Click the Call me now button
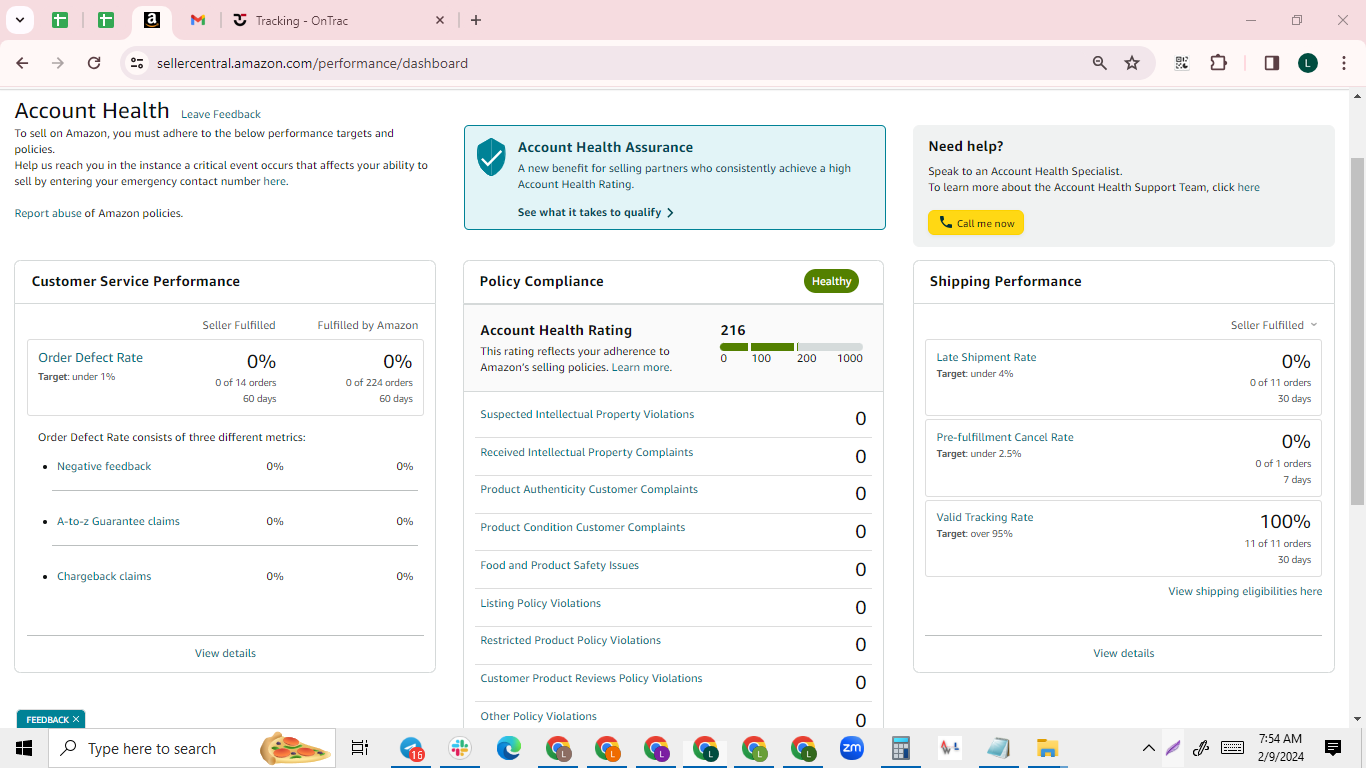This screenshot has width=1366, height=768. (x=976, y=223)
